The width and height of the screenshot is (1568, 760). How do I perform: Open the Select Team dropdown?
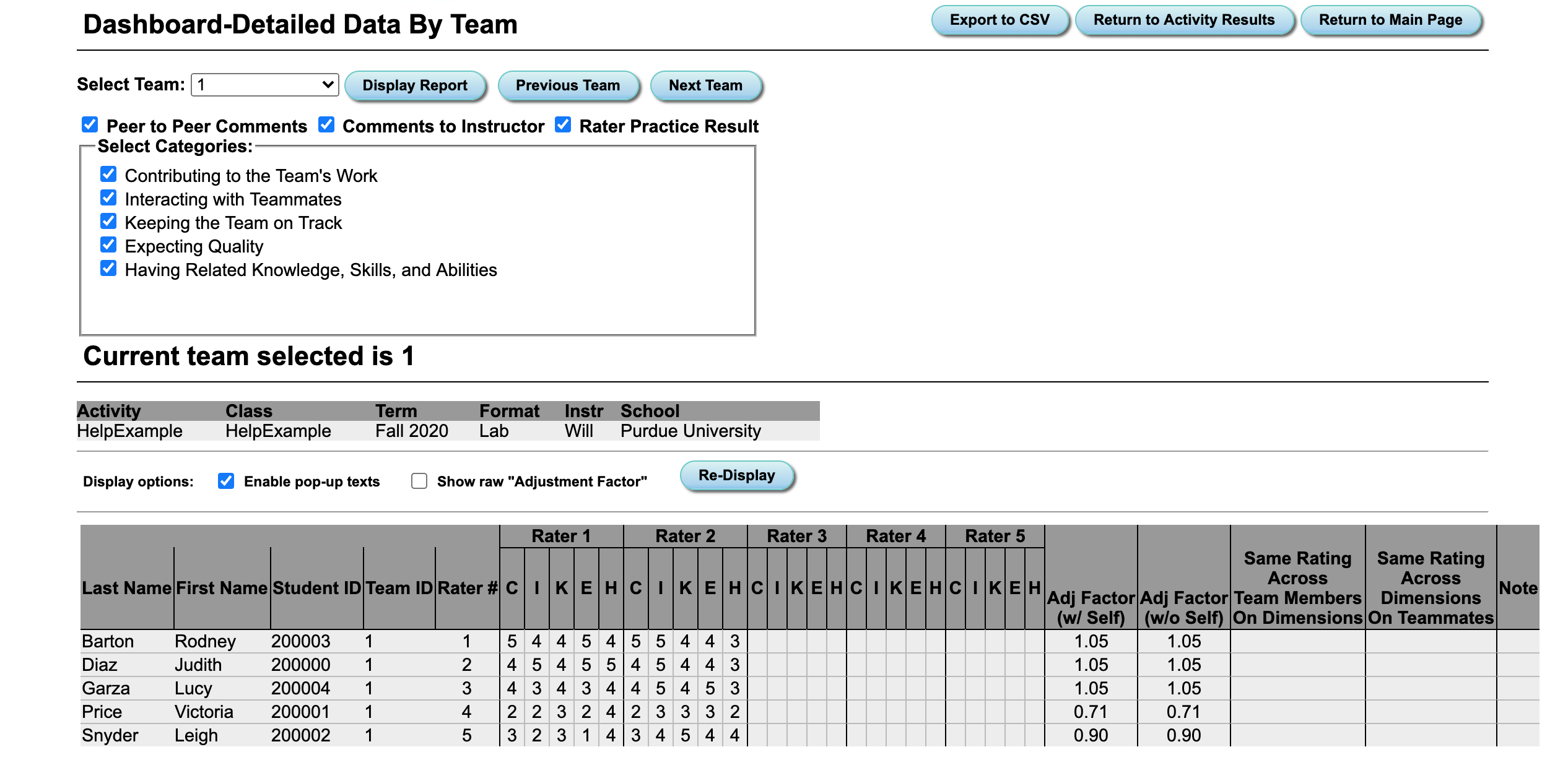[x=264, y=84]
